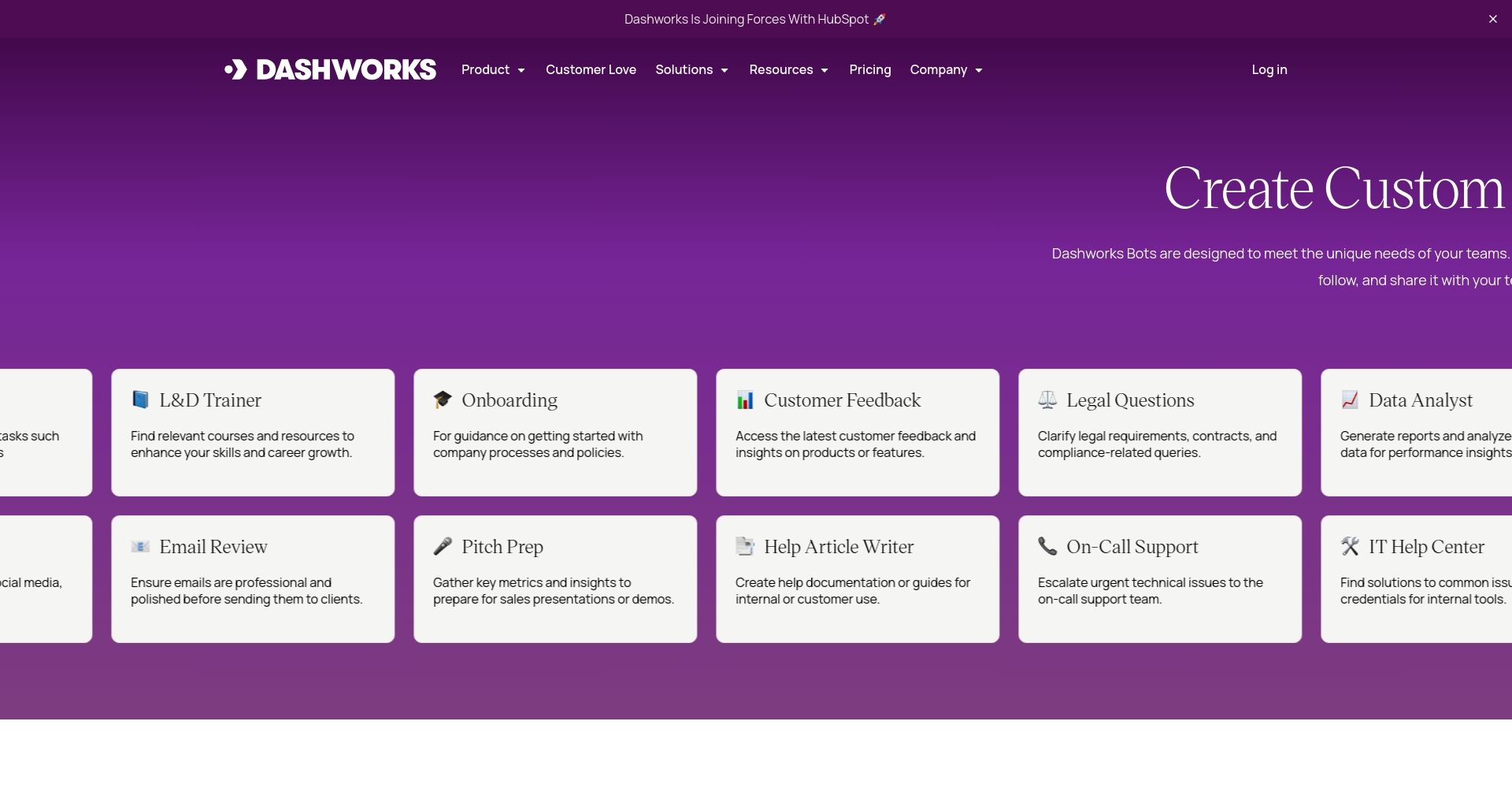Click the chart icon on Data Analyst

(1350, 400)
